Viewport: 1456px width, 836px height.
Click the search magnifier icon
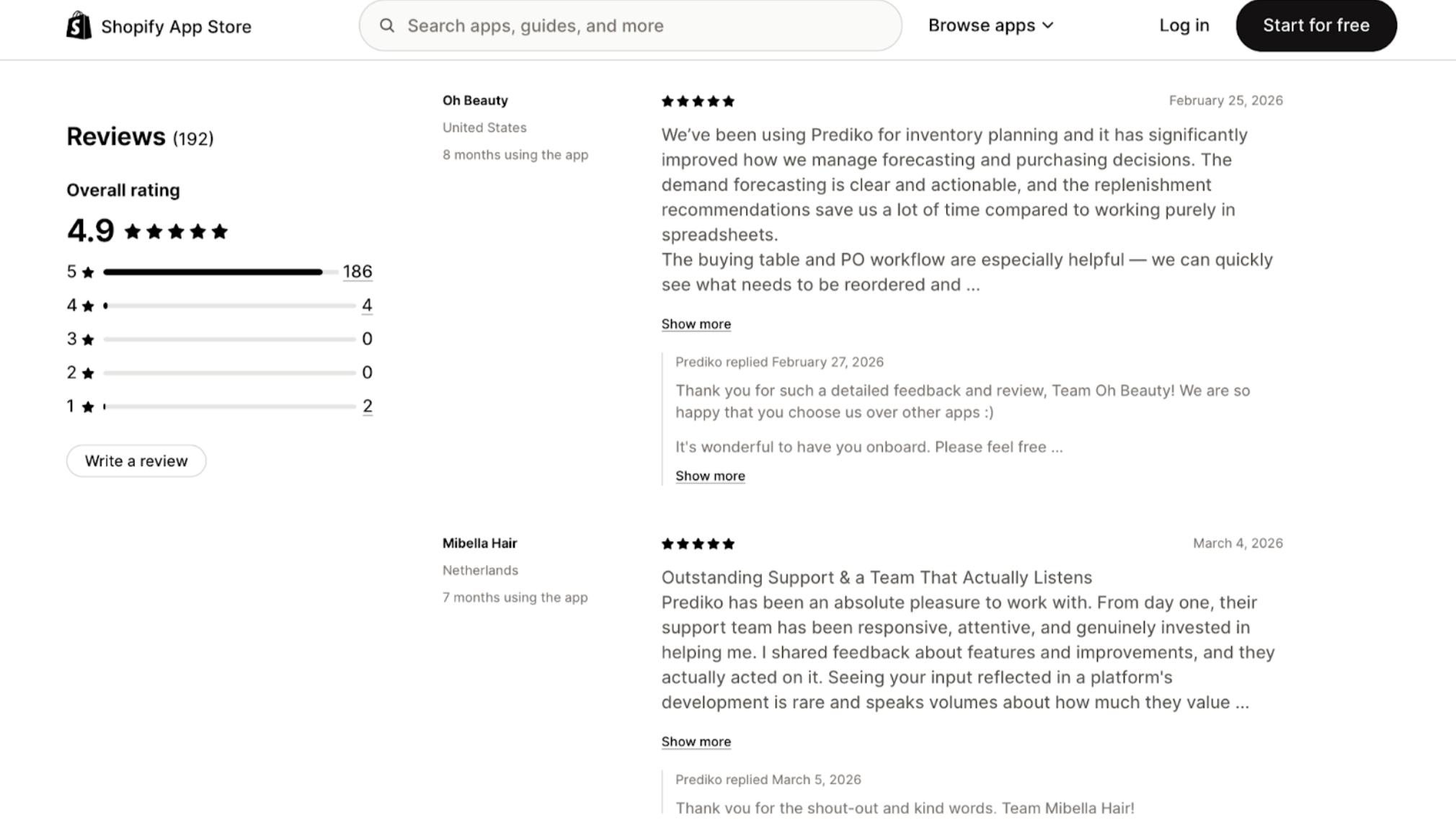387,26
